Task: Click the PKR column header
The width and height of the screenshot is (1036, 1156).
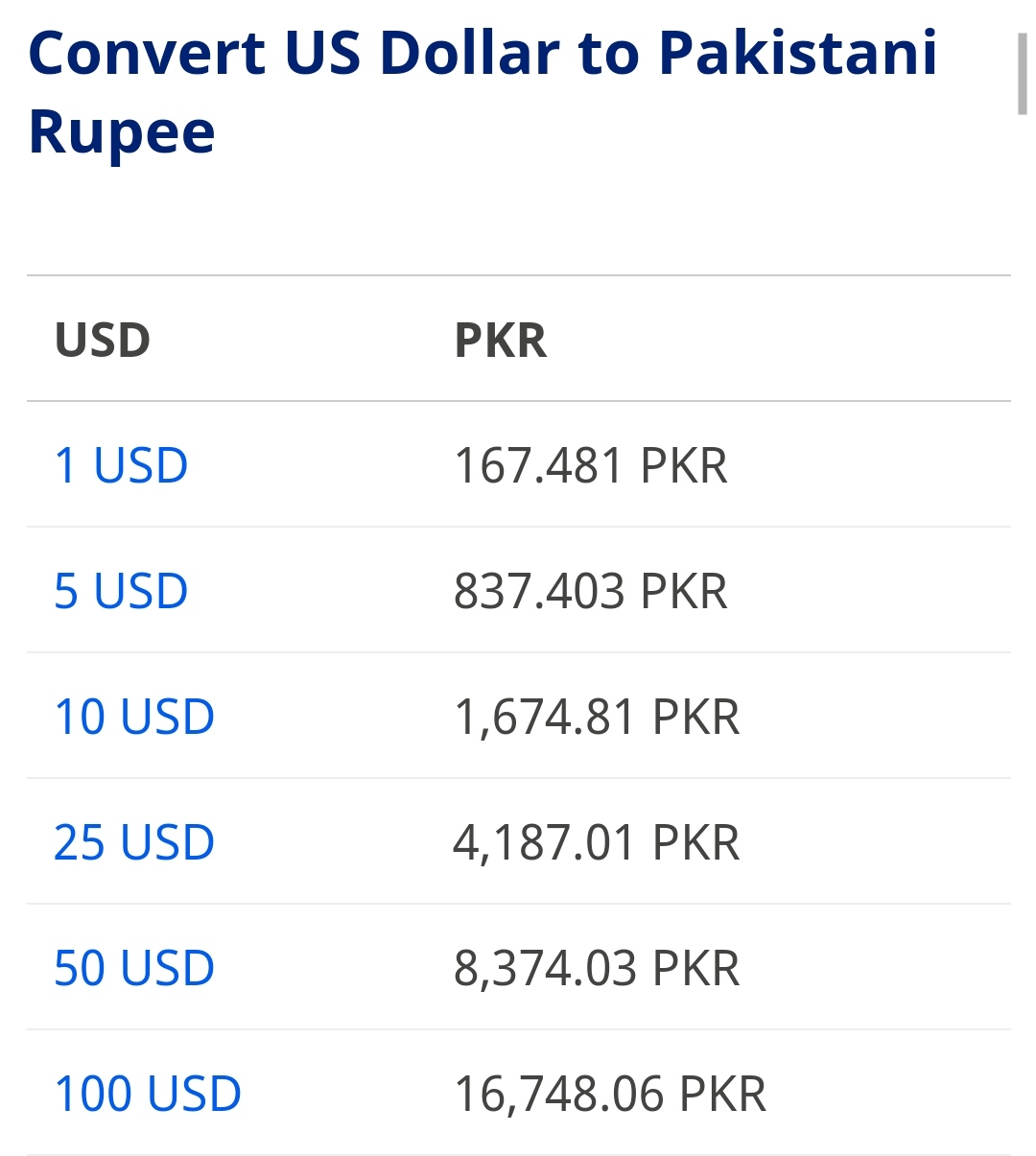Action: 501,341
